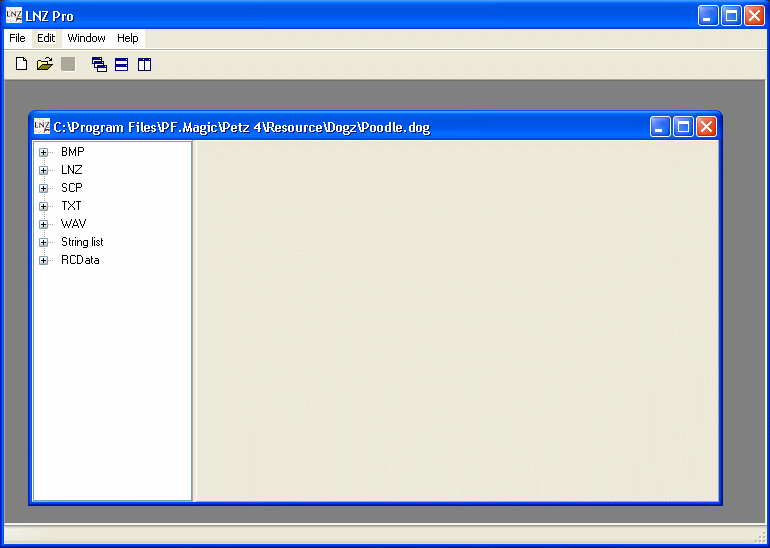The width and height of the screenshot is (770, 548).
Task: Open the Edit menu
Action: click(x=46, y=38)
